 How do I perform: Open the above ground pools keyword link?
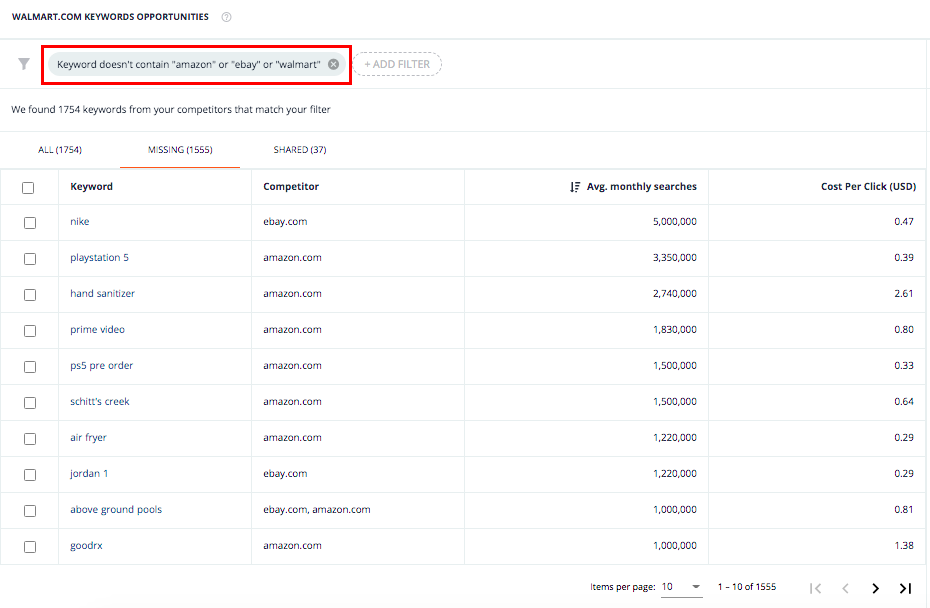tap(116, 509)
